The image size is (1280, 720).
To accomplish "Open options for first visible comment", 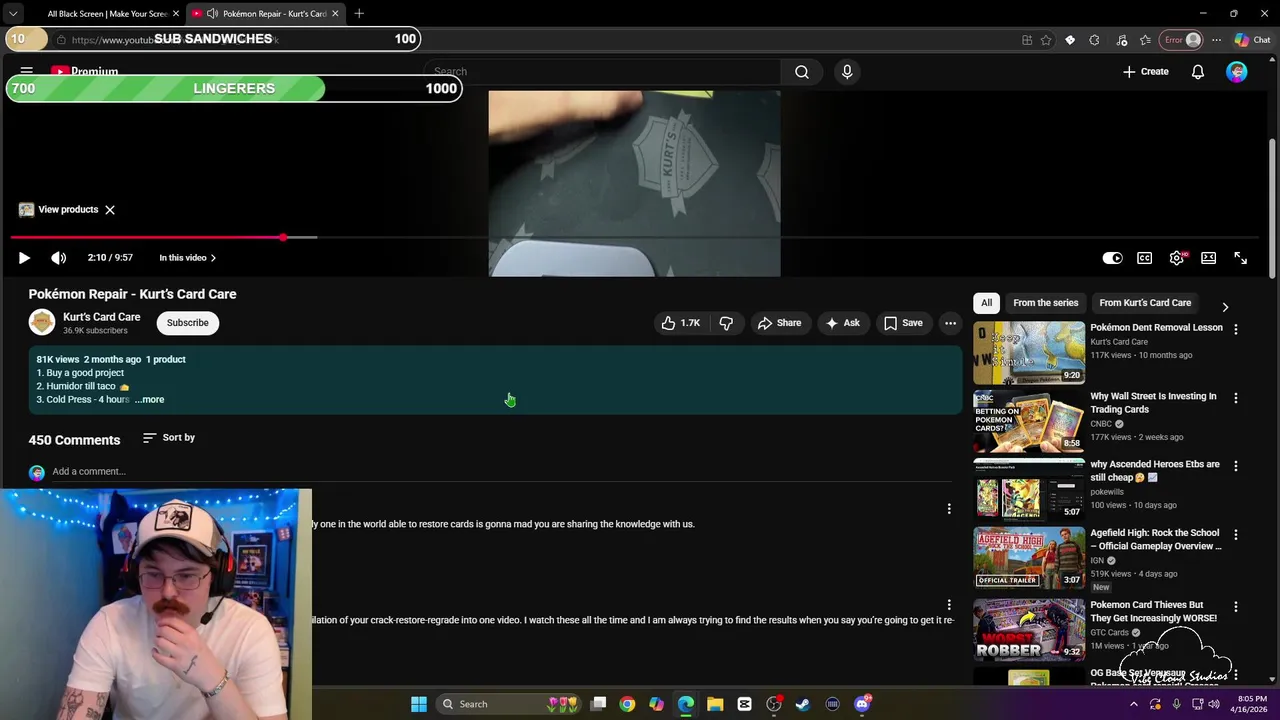I will pos(949,509).
